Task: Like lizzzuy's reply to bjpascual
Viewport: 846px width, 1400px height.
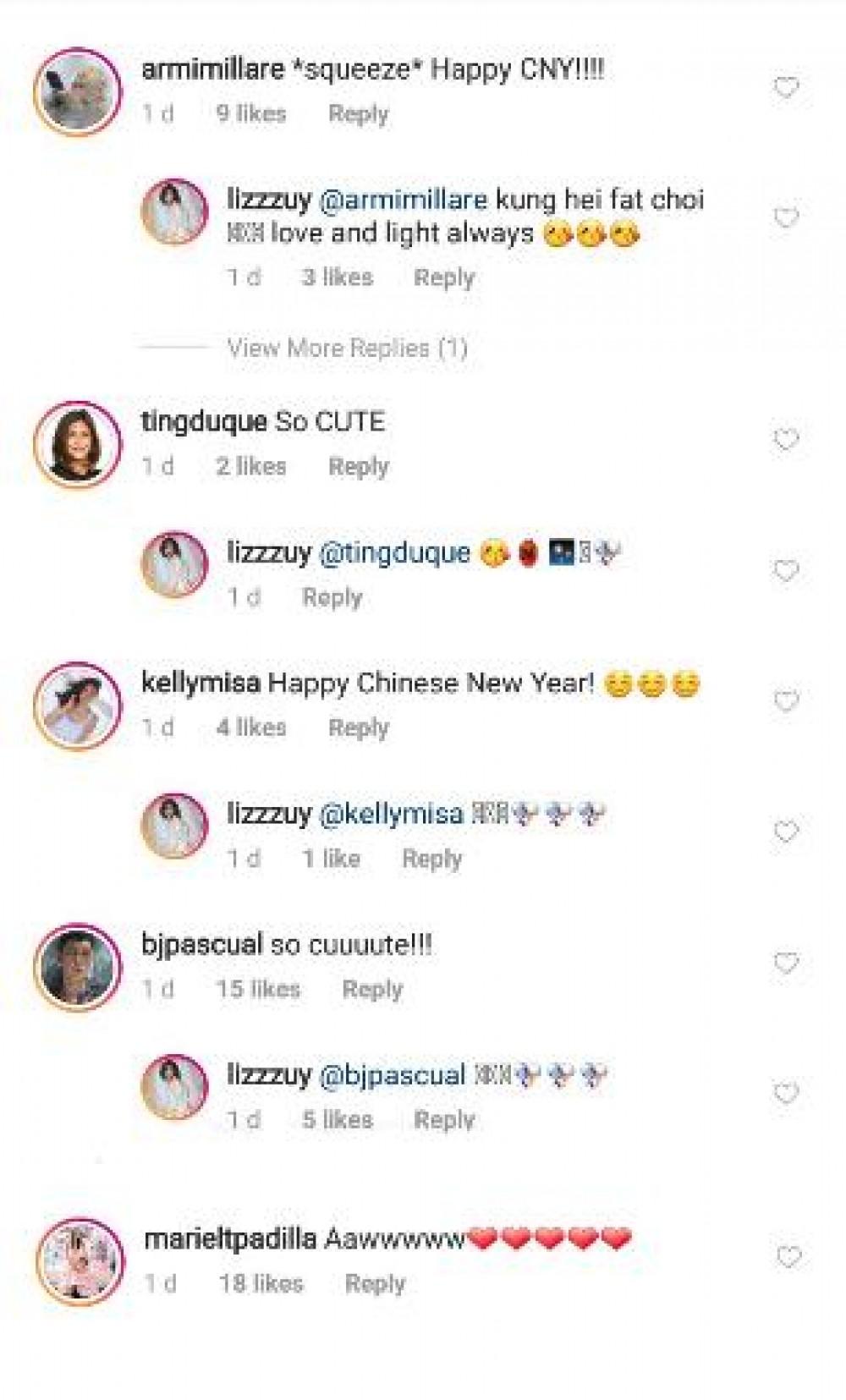Action: pyautogui.click(x=787, y=1093)
